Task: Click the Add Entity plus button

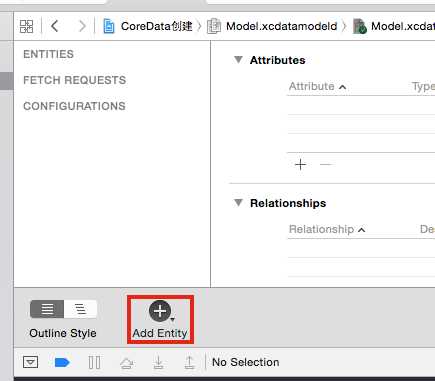Action: (160, 311)
